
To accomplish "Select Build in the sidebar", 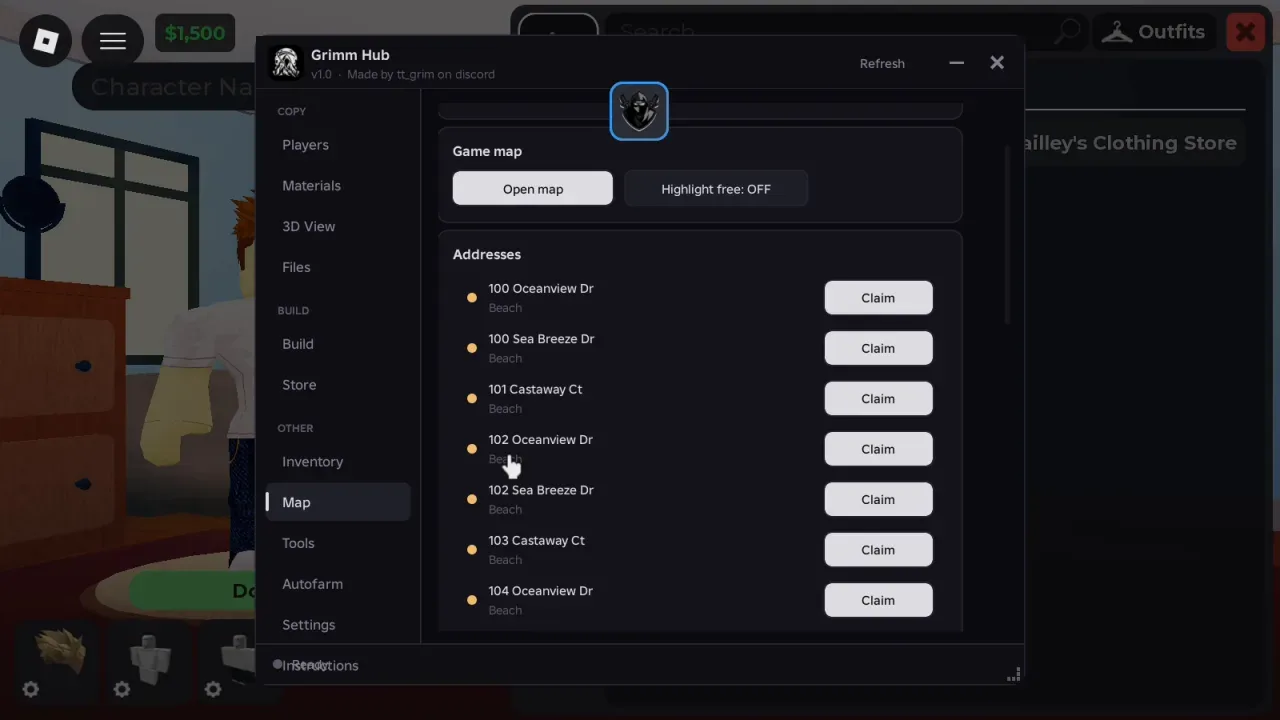I will (338, 344).
